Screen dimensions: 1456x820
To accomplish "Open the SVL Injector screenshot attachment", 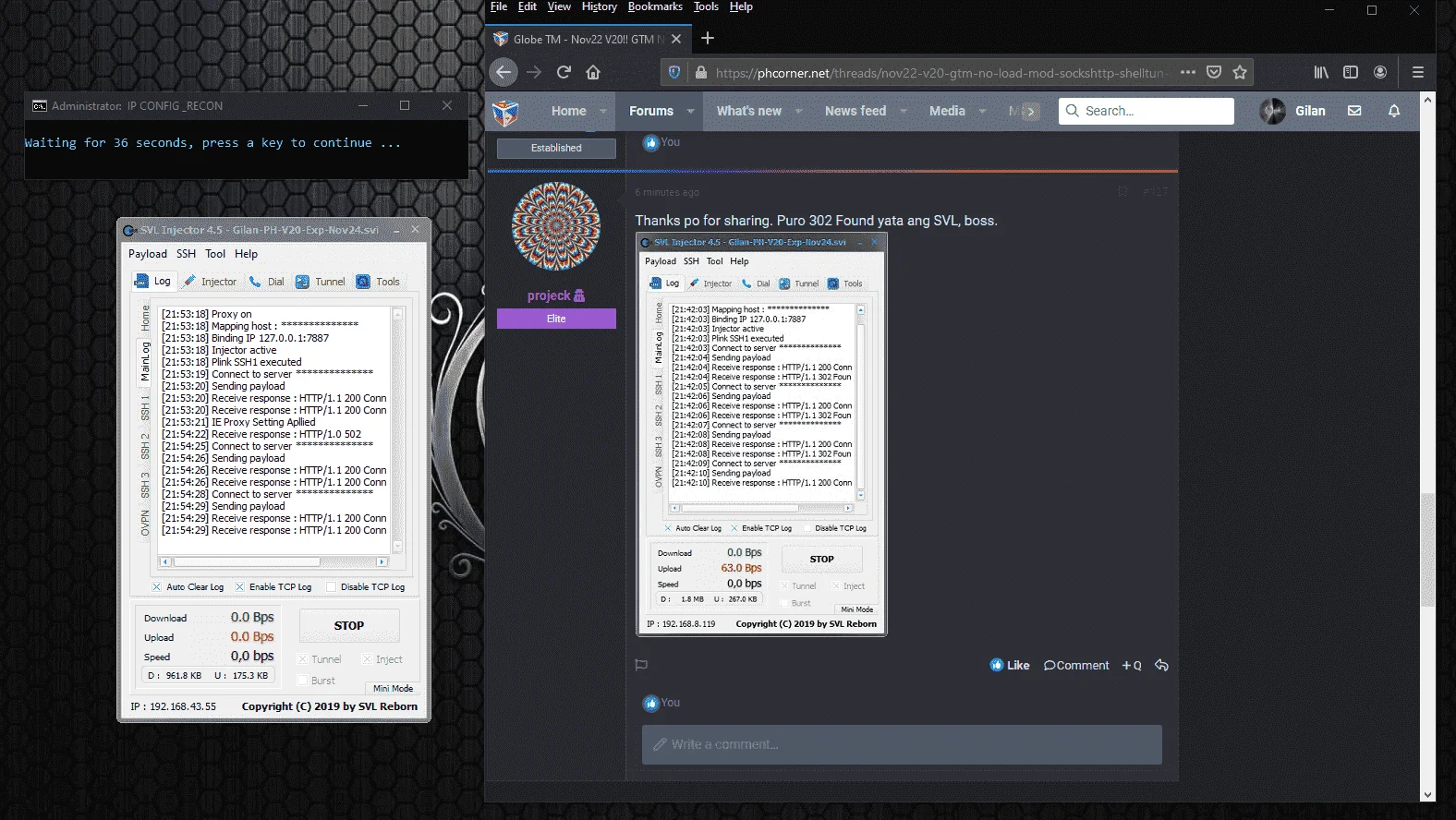I will click(x=761, y=434).
